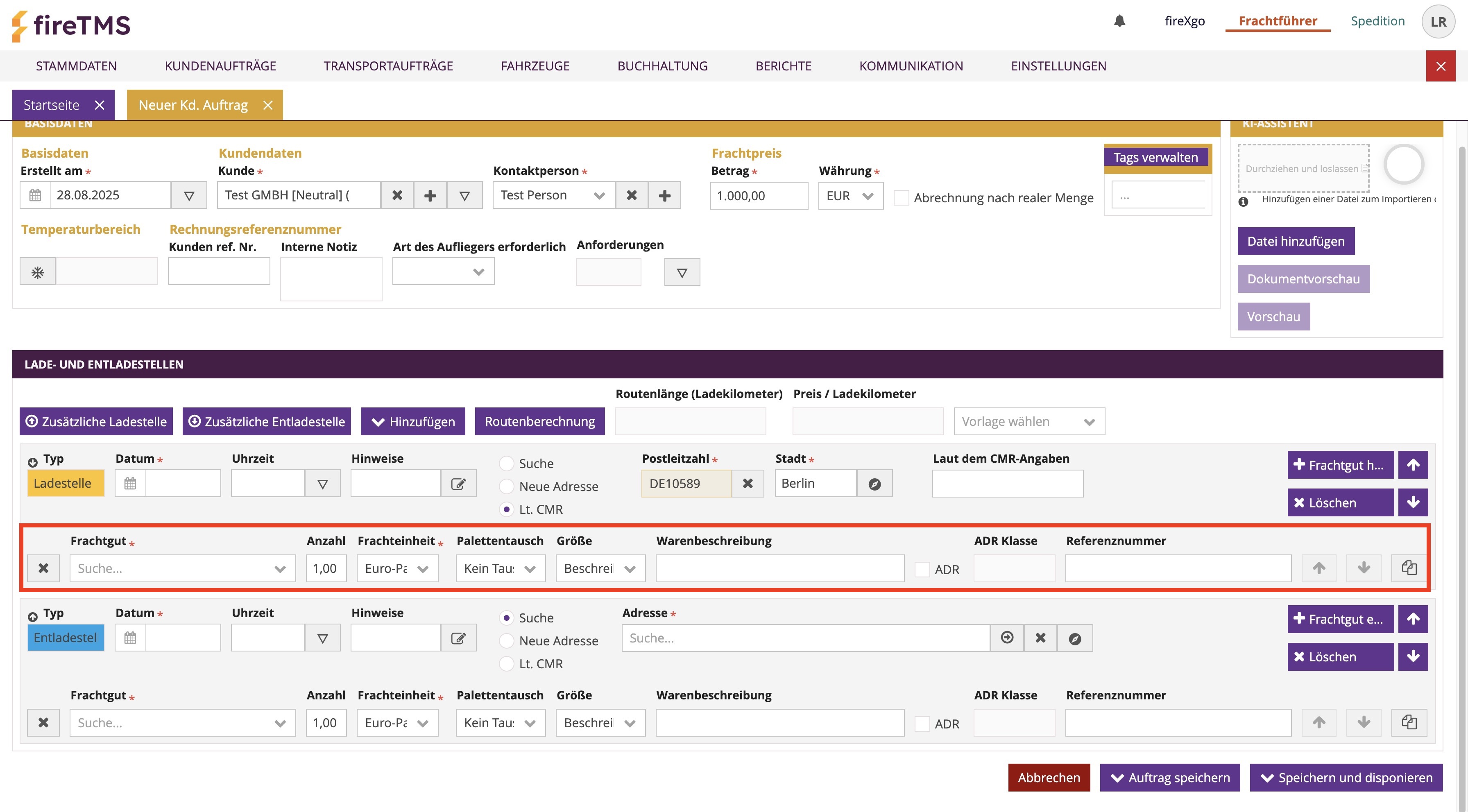Check ADR box in first Frachtgut row
1468x812 pixels.
[922, 569]
